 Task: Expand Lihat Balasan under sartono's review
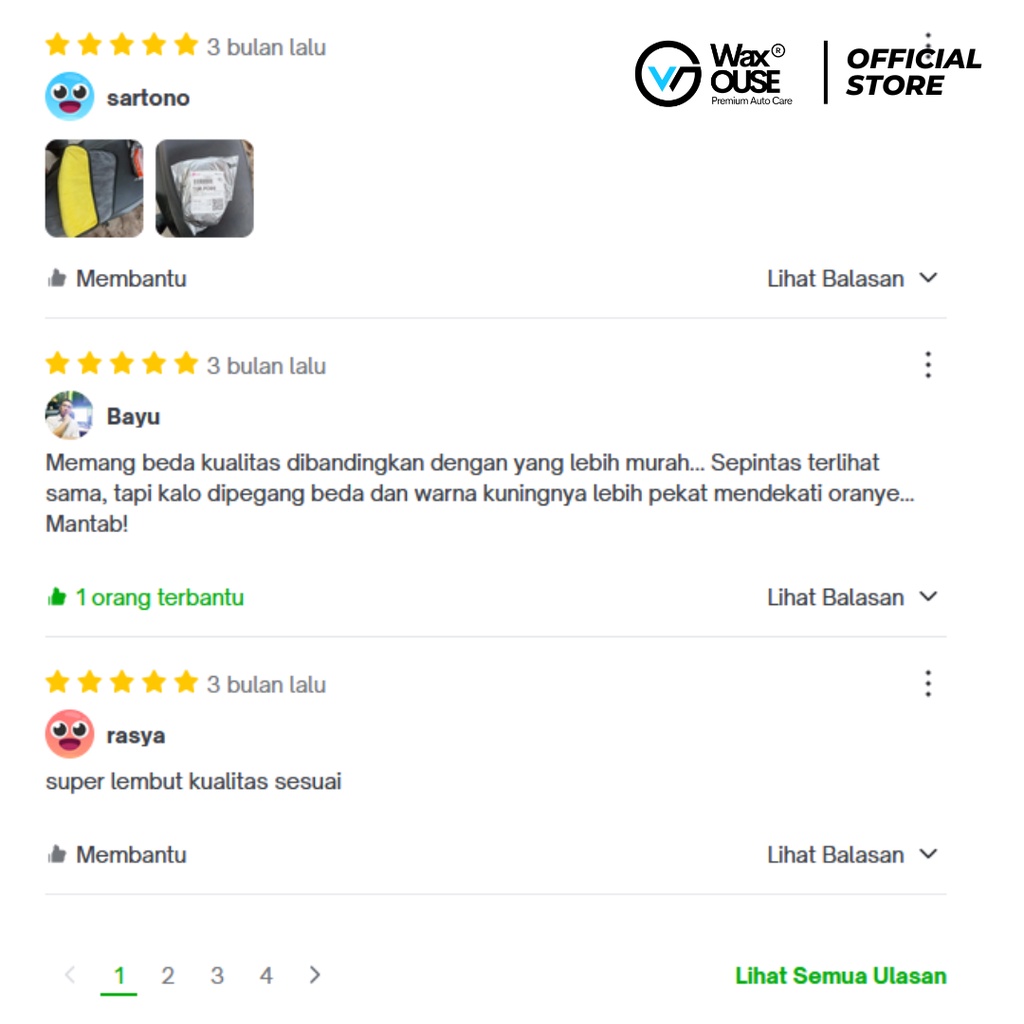852,279
